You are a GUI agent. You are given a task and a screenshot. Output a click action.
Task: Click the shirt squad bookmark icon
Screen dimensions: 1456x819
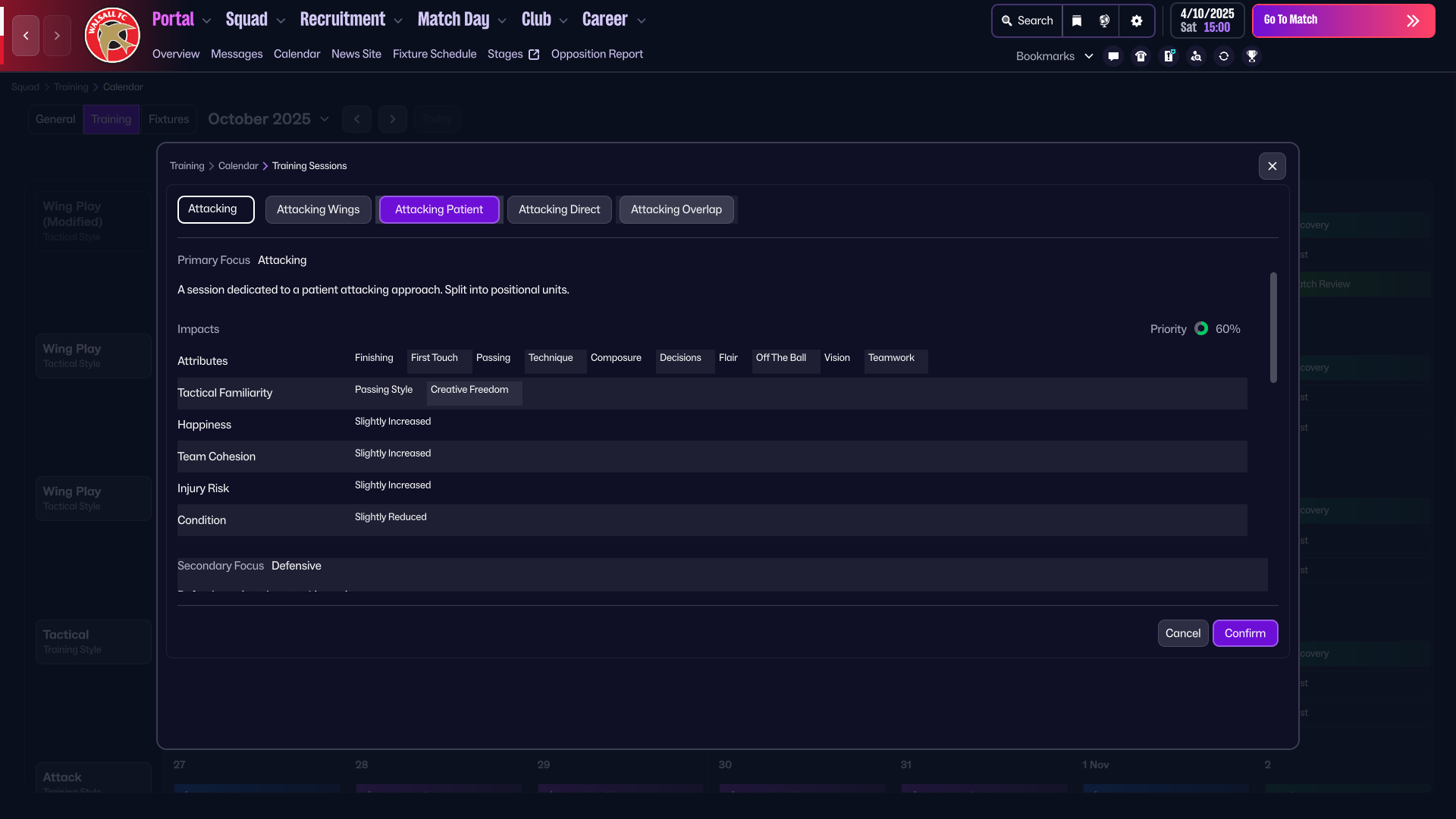point(1141,56)
